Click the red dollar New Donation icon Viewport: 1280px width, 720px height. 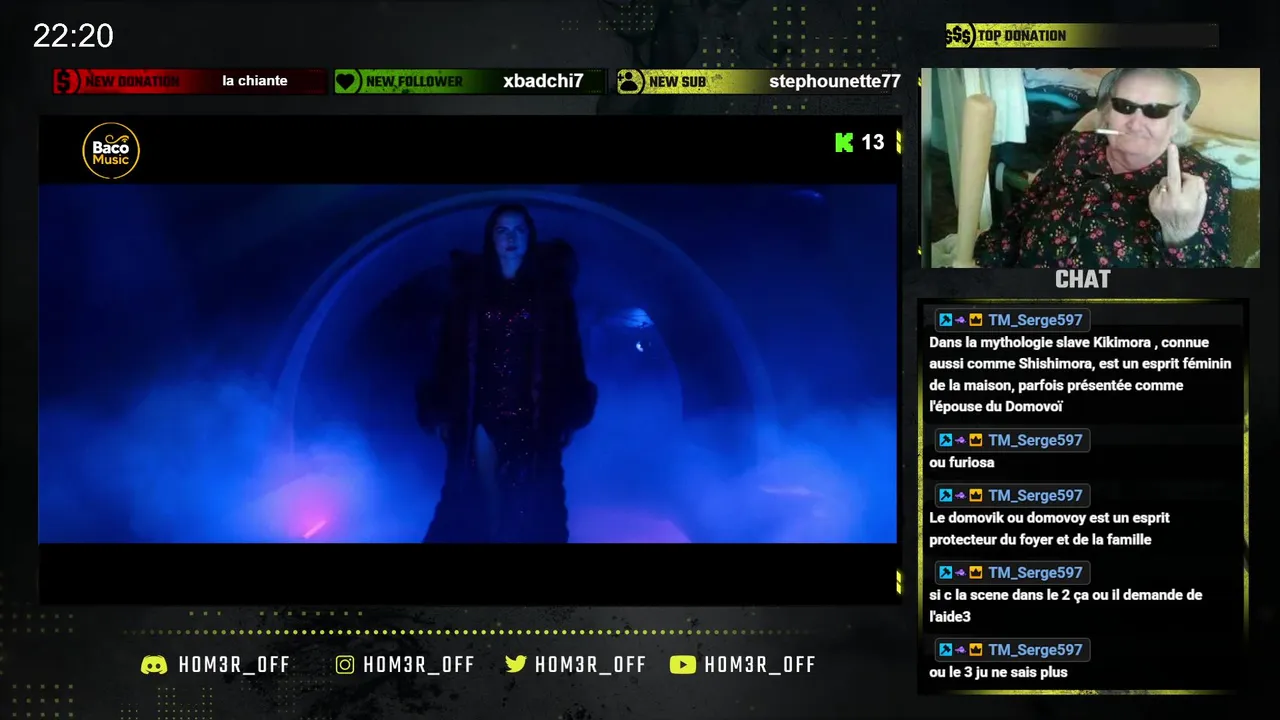(67, 81)
